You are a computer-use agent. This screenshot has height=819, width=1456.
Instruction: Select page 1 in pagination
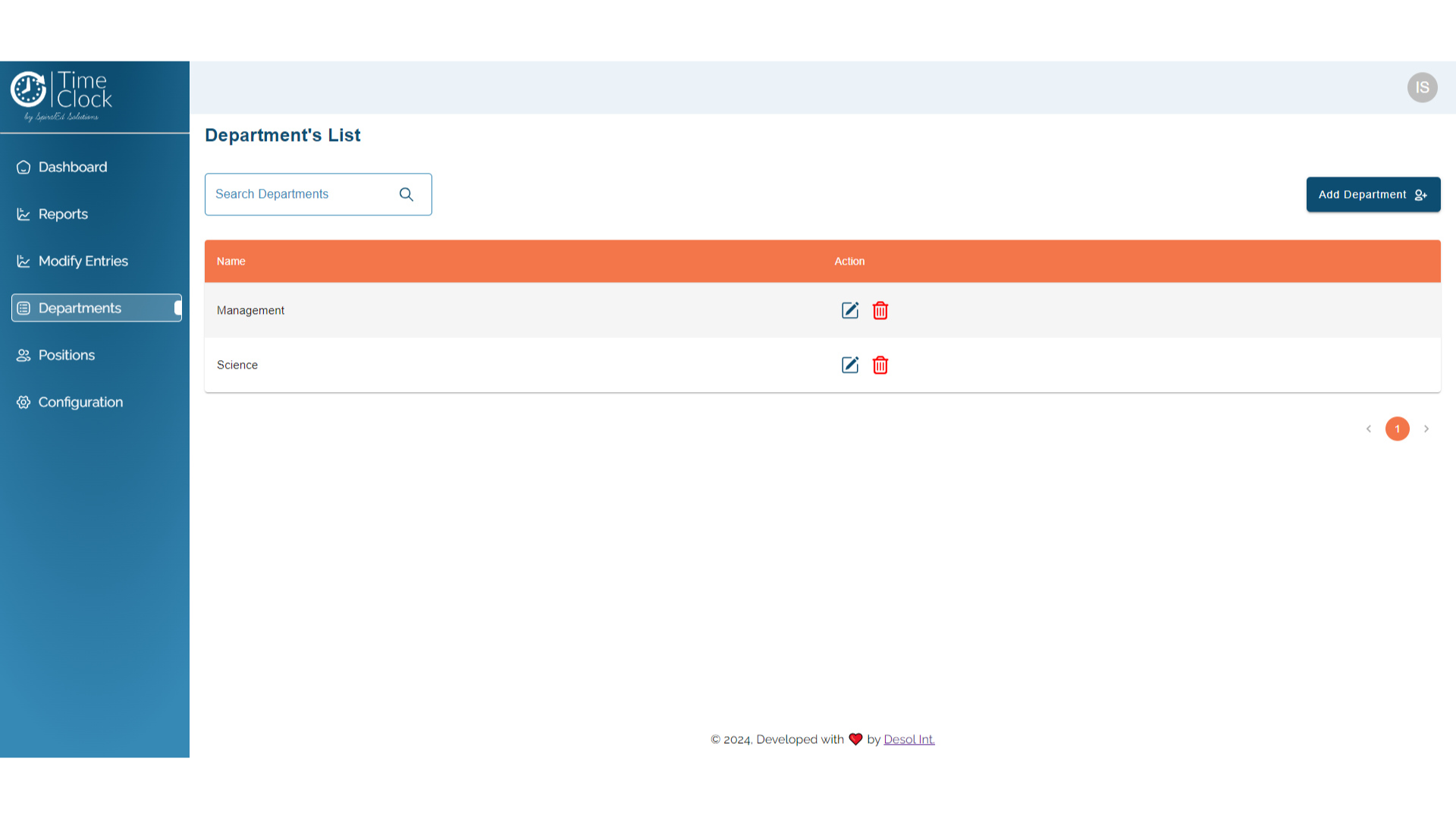coord(1397,428)
